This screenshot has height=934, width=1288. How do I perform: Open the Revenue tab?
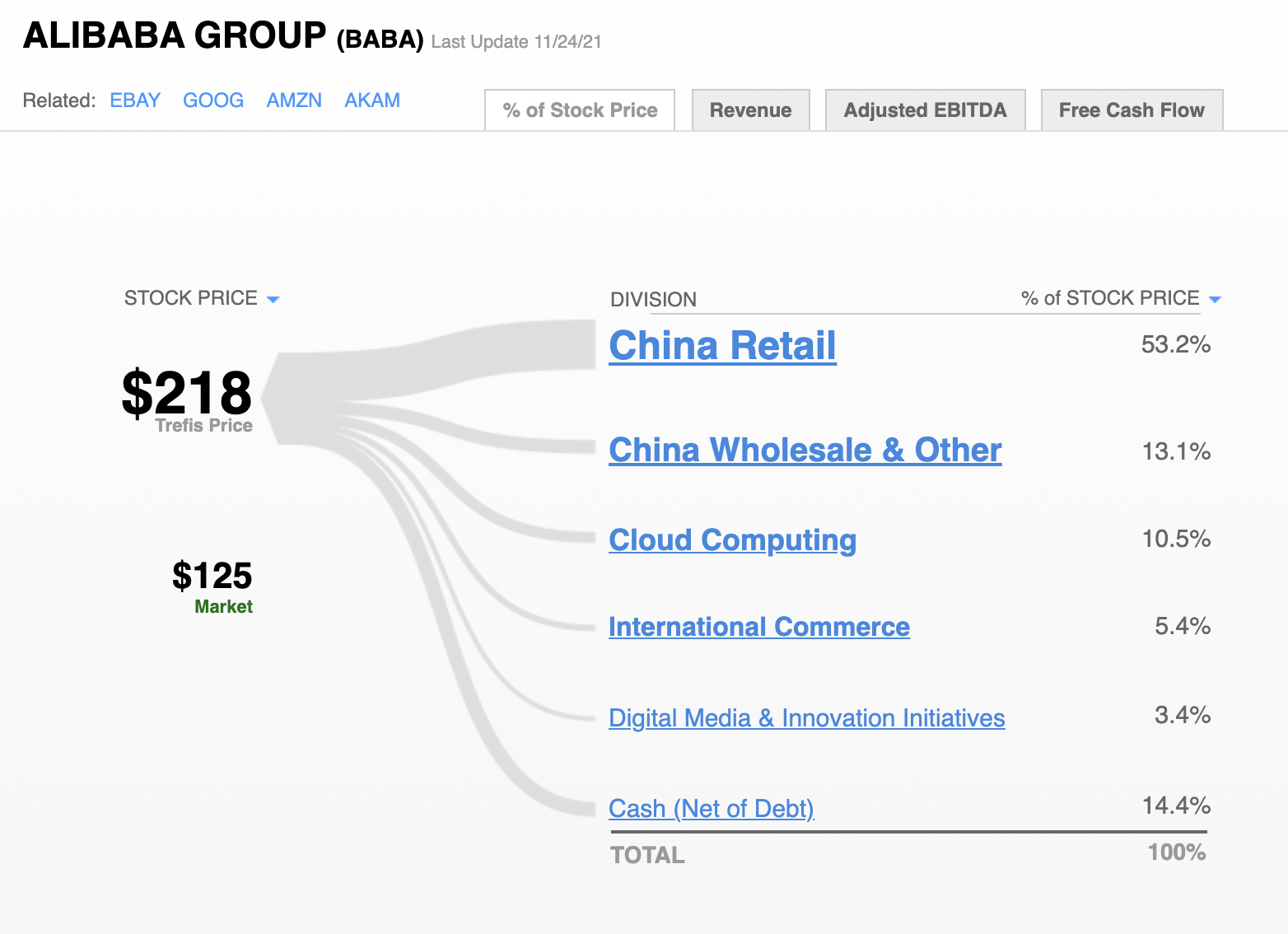click(x=751, y=110)
